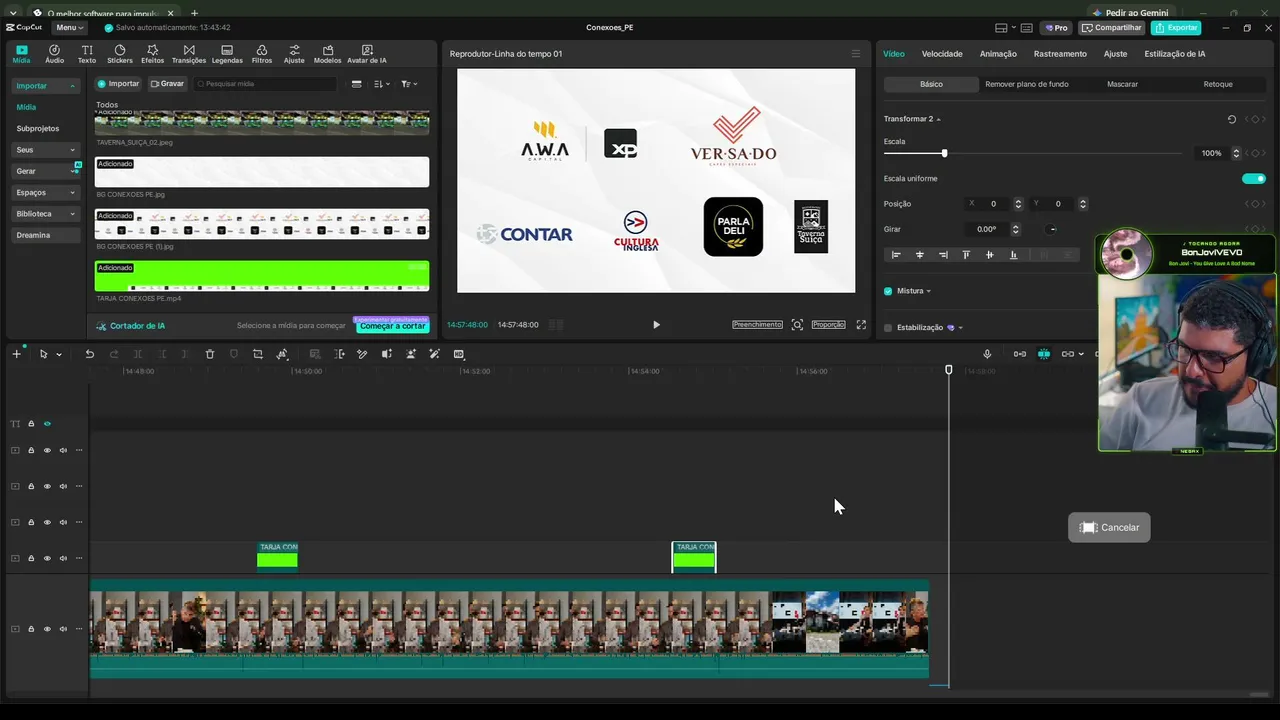Image resolution: width=1280 pixels, height=720 pixels.
Task: Align clip to bottom with align-bottom icon
Action: pyautogui.click(x=1013, y=255)
